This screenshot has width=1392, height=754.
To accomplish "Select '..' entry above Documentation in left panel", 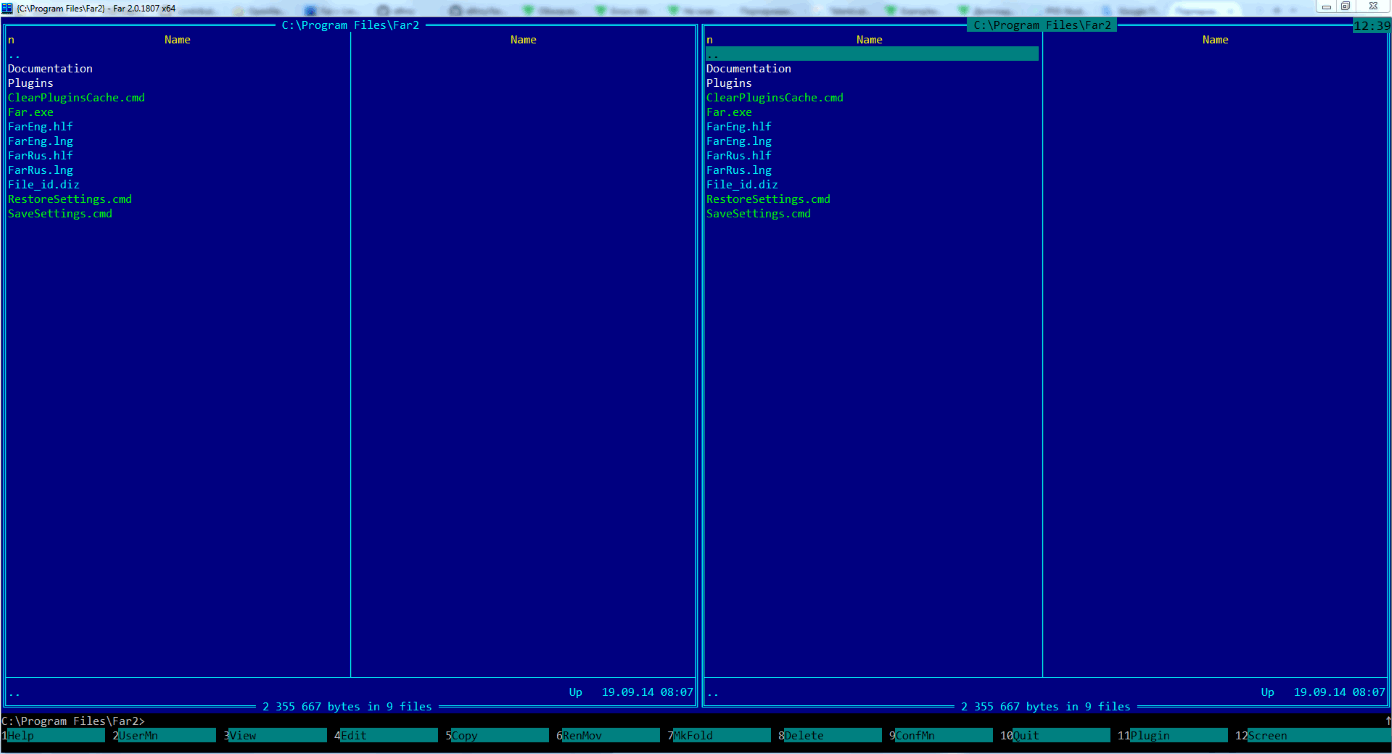I will click(x=14, y=54).
